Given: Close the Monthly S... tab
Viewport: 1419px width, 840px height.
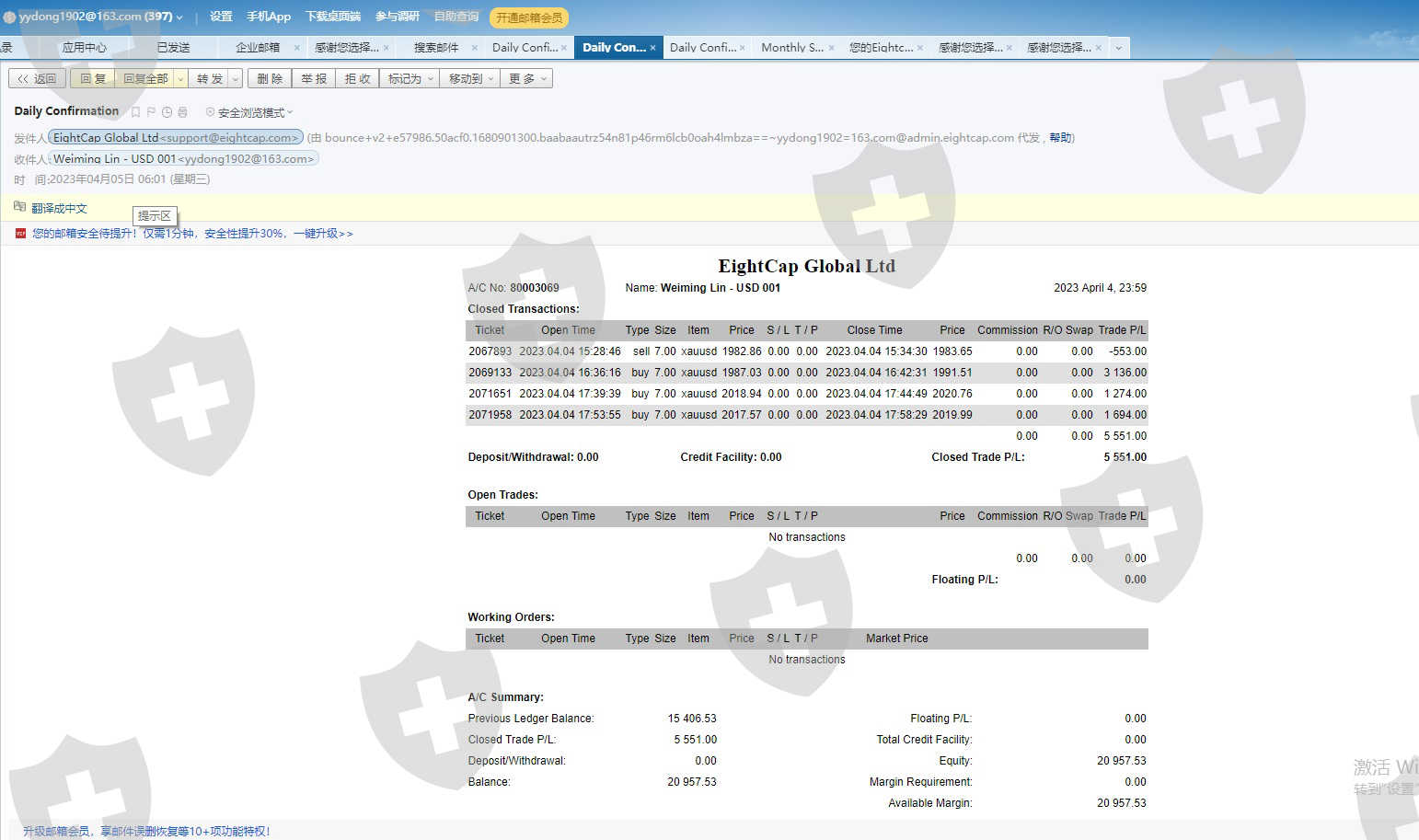Looking at the screenshot, I should (831, 48).
